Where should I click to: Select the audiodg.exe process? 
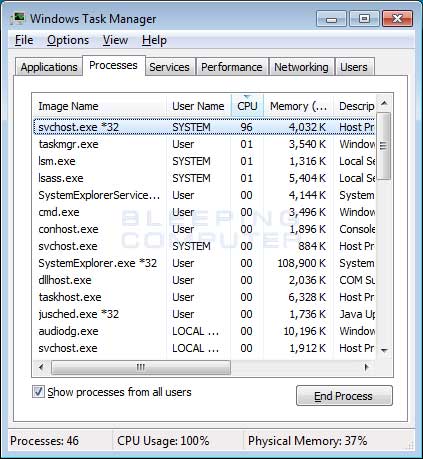coord(204,331)
